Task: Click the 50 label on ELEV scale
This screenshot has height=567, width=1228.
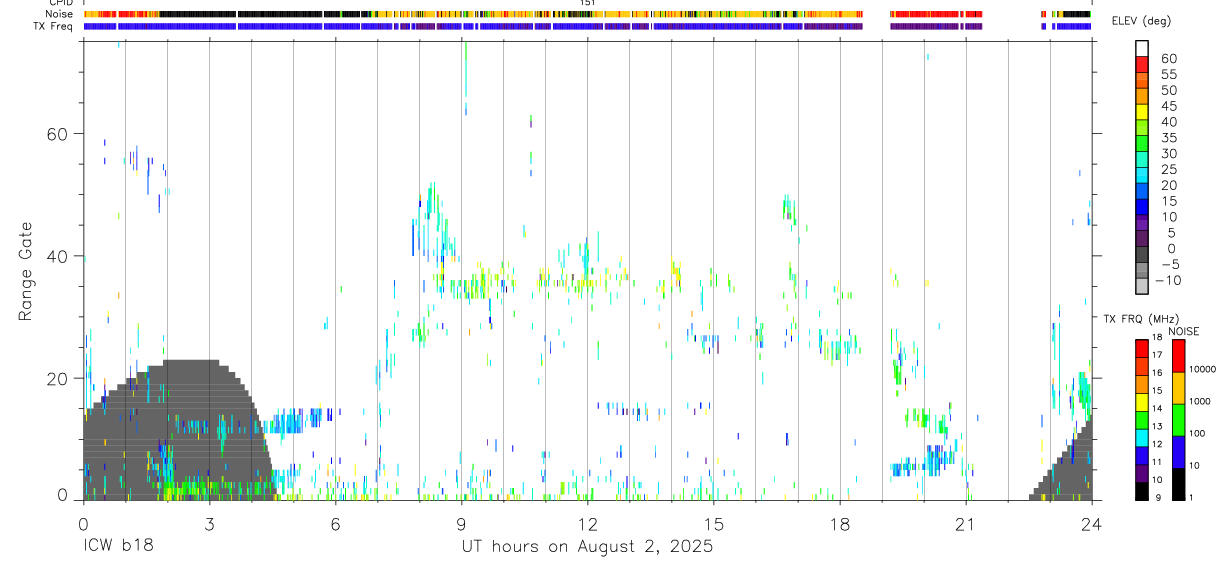Action: [1168, 91]
